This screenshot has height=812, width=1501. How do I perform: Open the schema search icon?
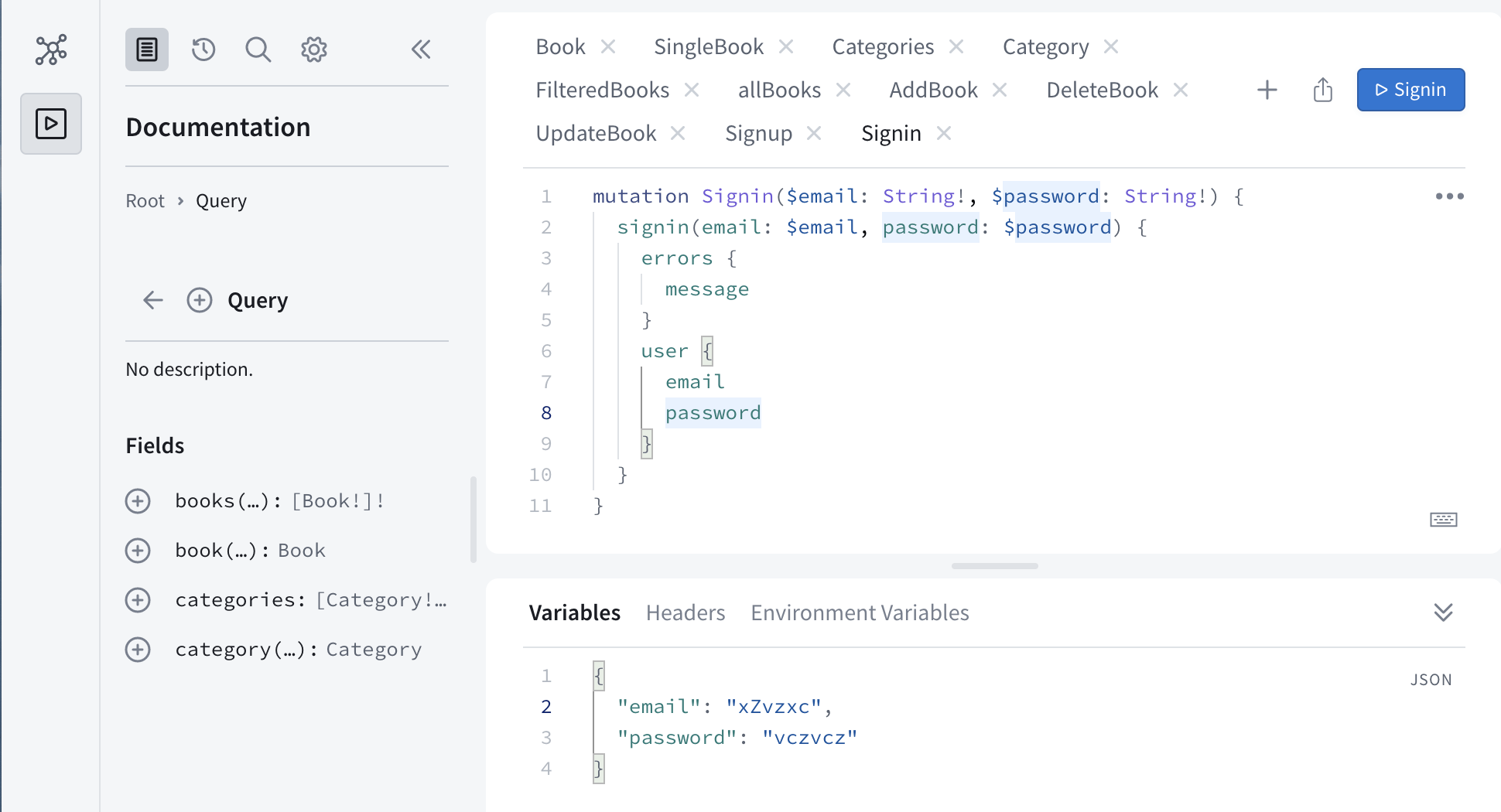(258, 49)
